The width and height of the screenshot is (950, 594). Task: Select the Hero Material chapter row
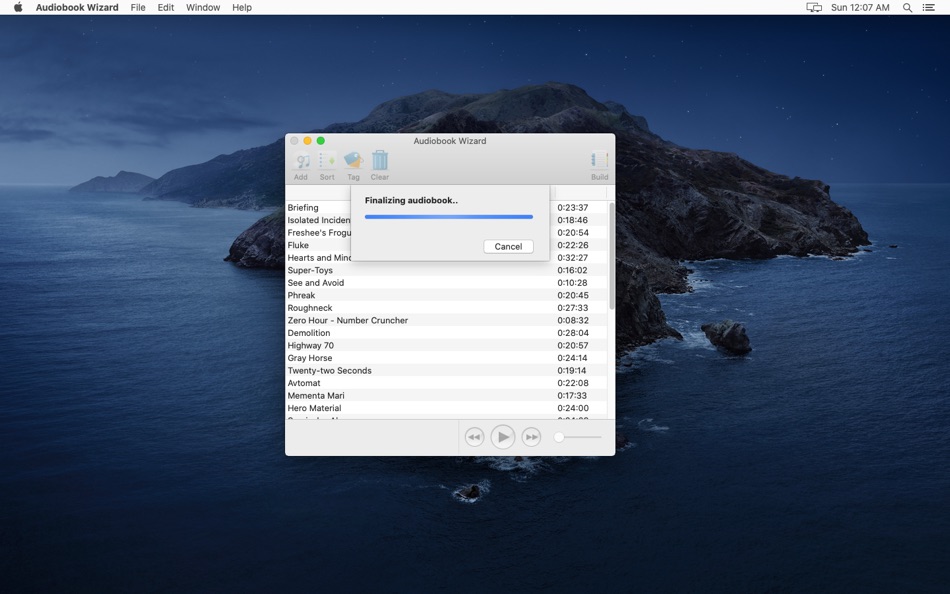point(447,408)
